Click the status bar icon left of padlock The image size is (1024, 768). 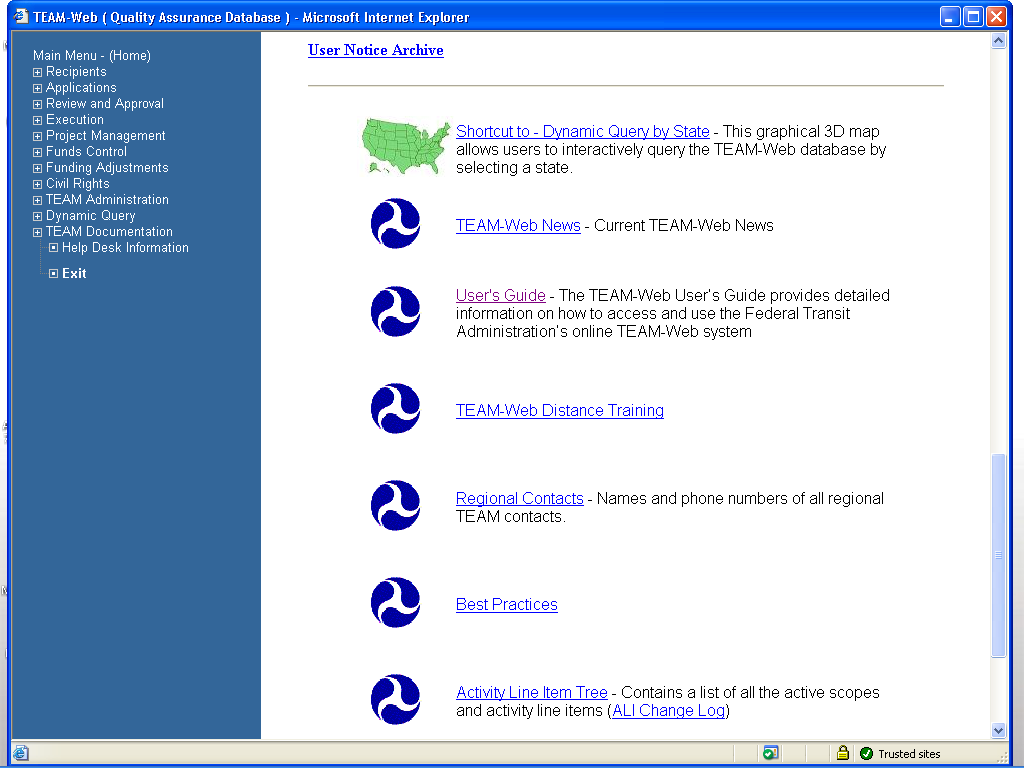(770, 753)
